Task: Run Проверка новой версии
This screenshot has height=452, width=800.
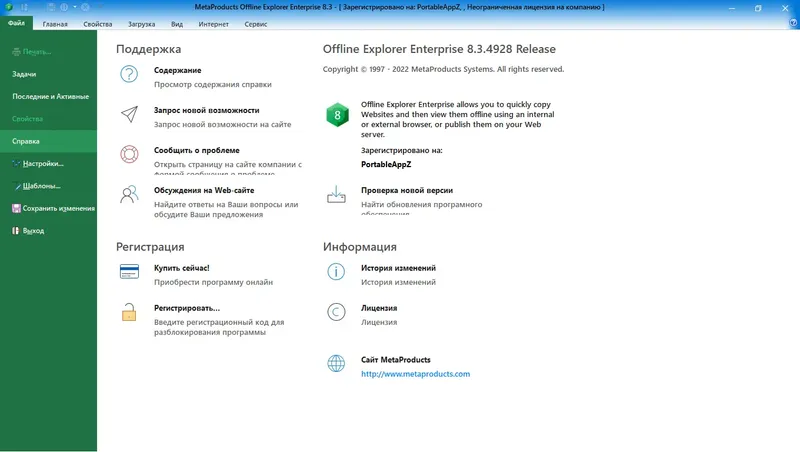Action: 407,190
